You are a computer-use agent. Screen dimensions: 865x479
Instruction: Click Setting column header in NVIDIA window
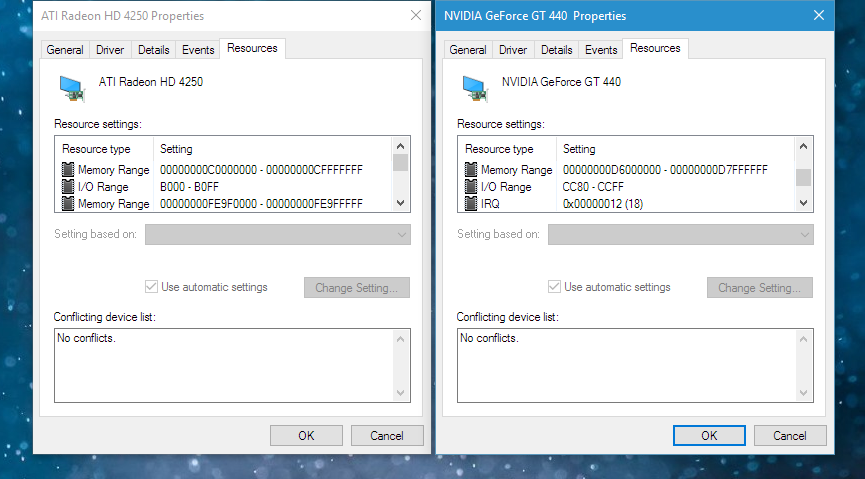[x=676, y=149]
